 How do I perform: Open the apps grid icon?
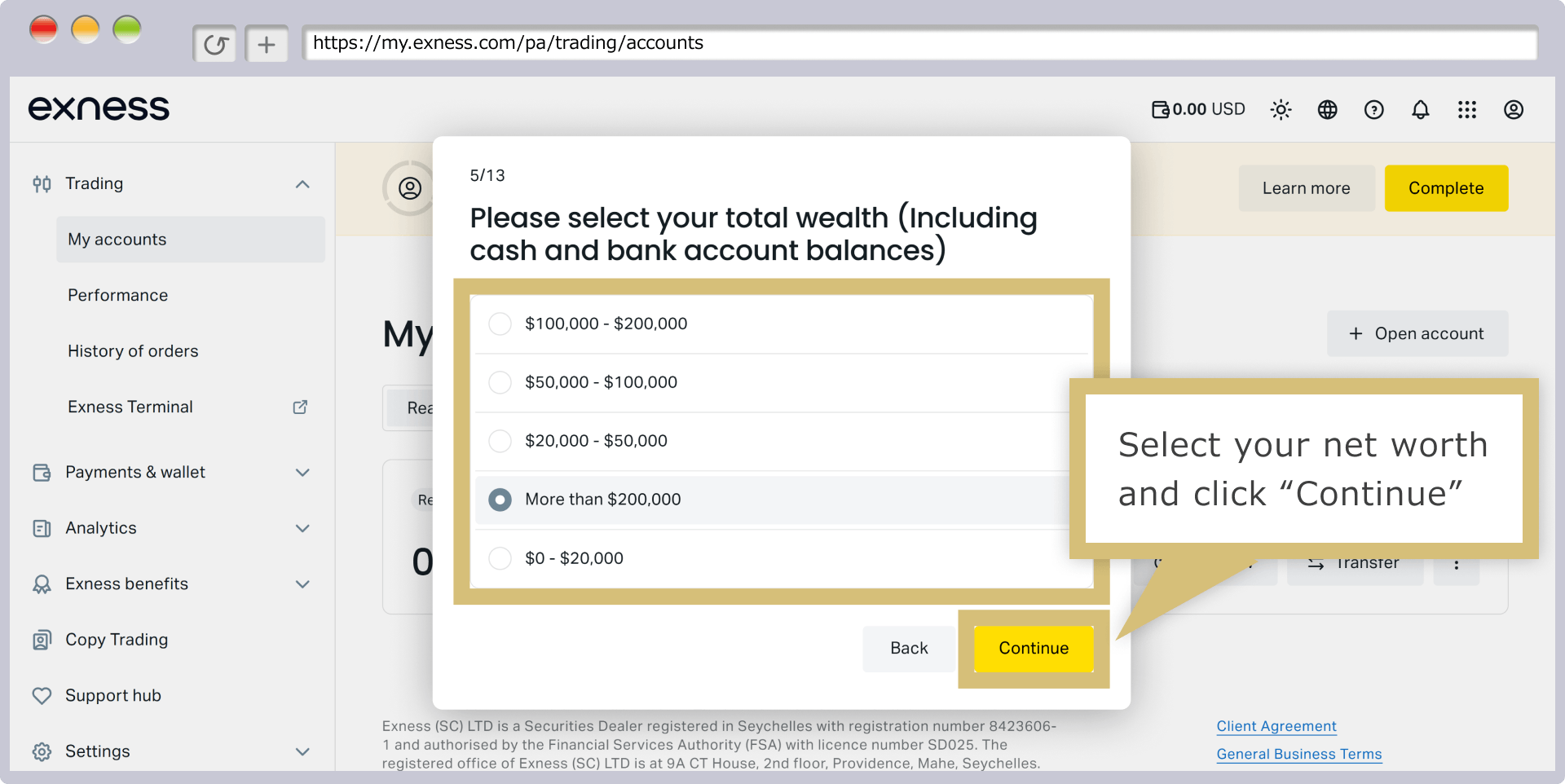coord(1466,109)
